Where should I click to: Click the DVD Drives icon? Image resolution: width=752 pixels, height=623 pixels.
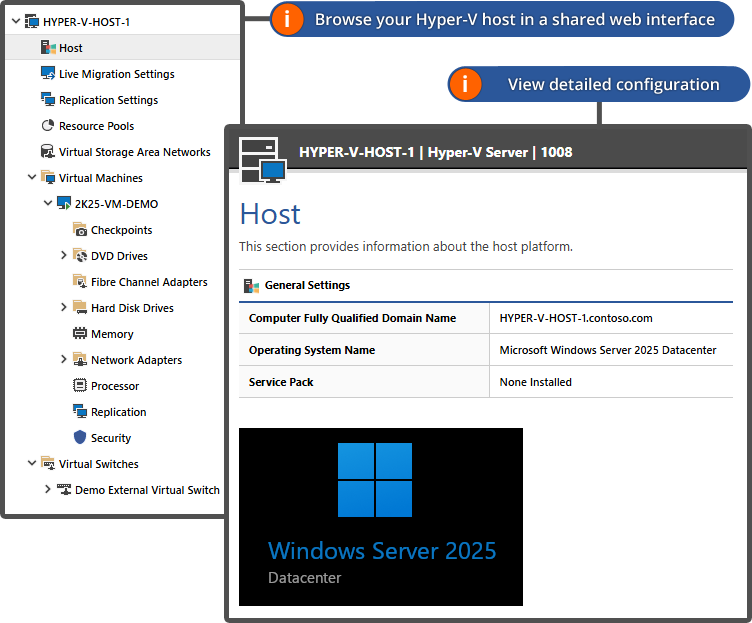(x=80, y=255)
